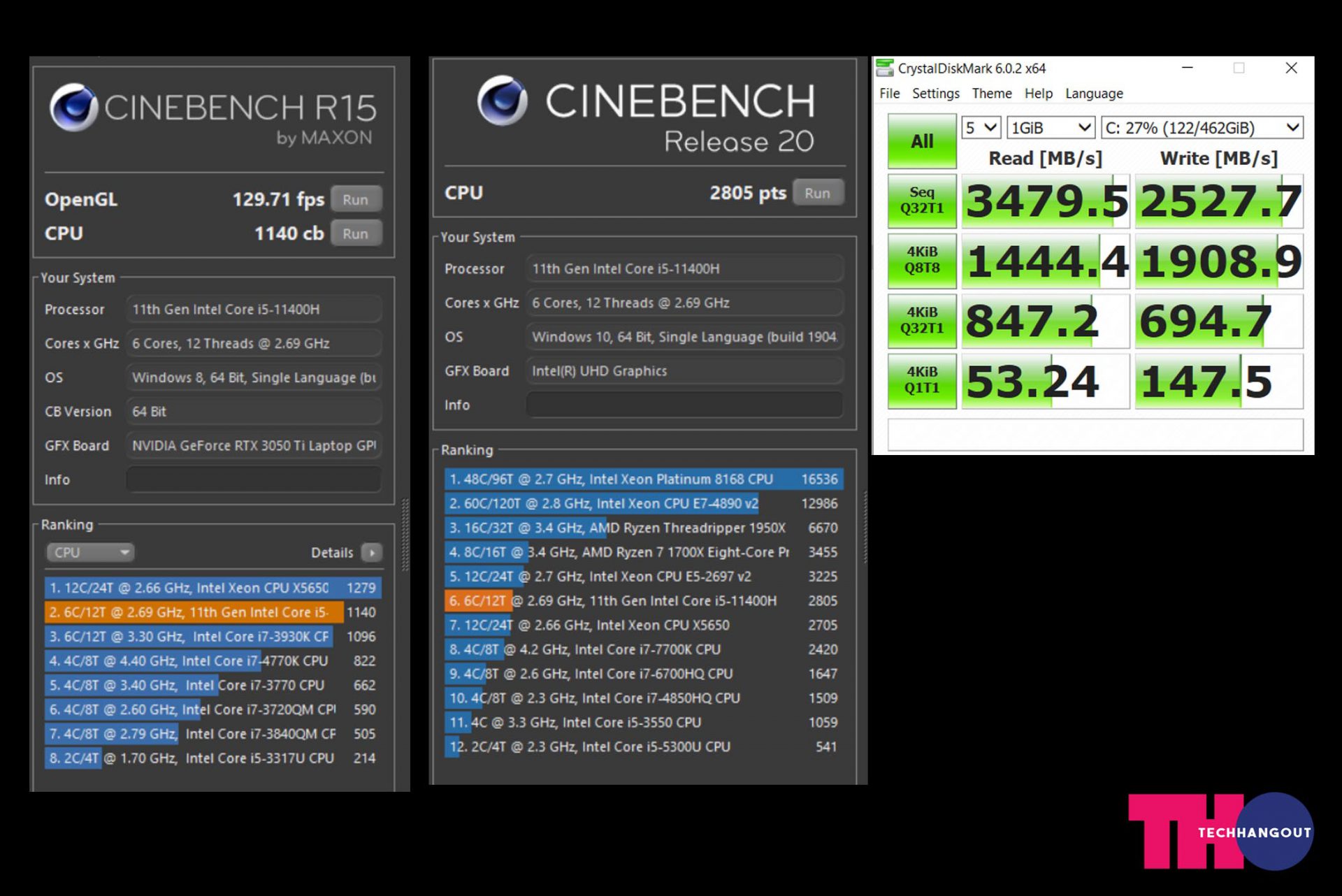Select R15 ranking row Intel Core i7-3770
The height and width of the screenshot is (896, 1342).
[212, 686]
